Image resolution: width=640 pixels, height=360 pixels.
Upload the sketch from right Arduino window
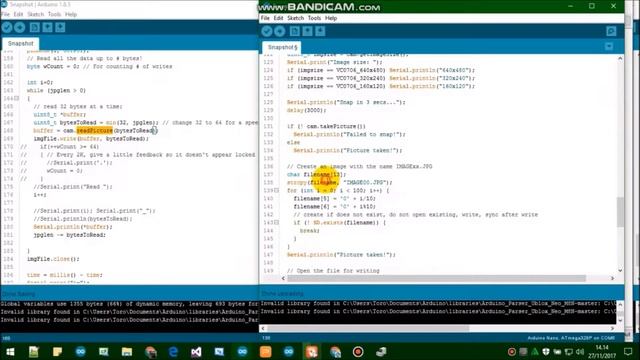tap(280, 31)
